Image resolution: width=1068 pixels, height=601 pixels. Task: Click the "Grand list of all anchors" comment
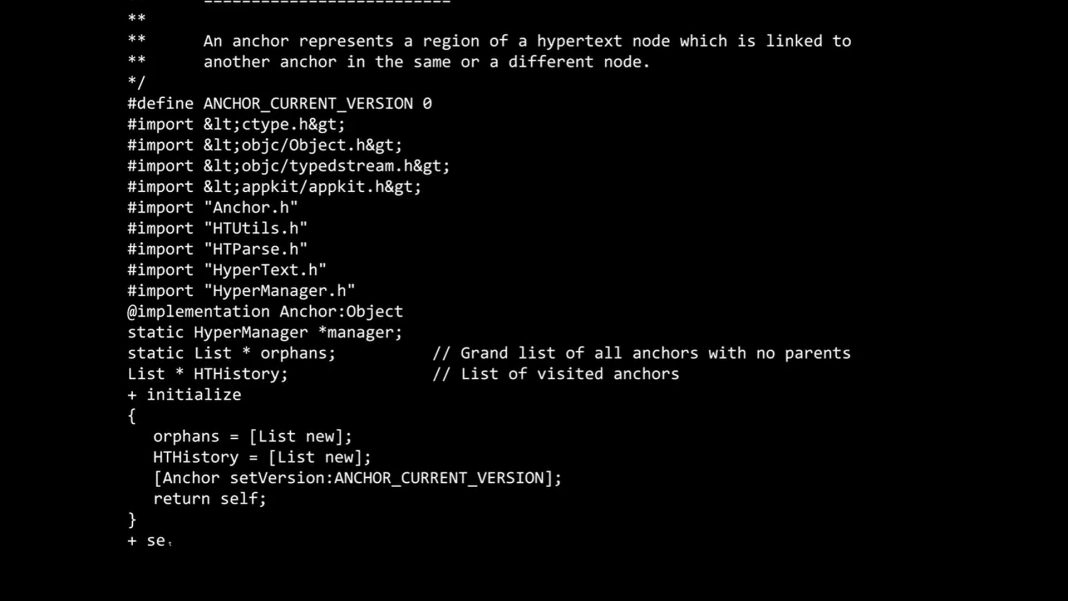click(641, 353)
